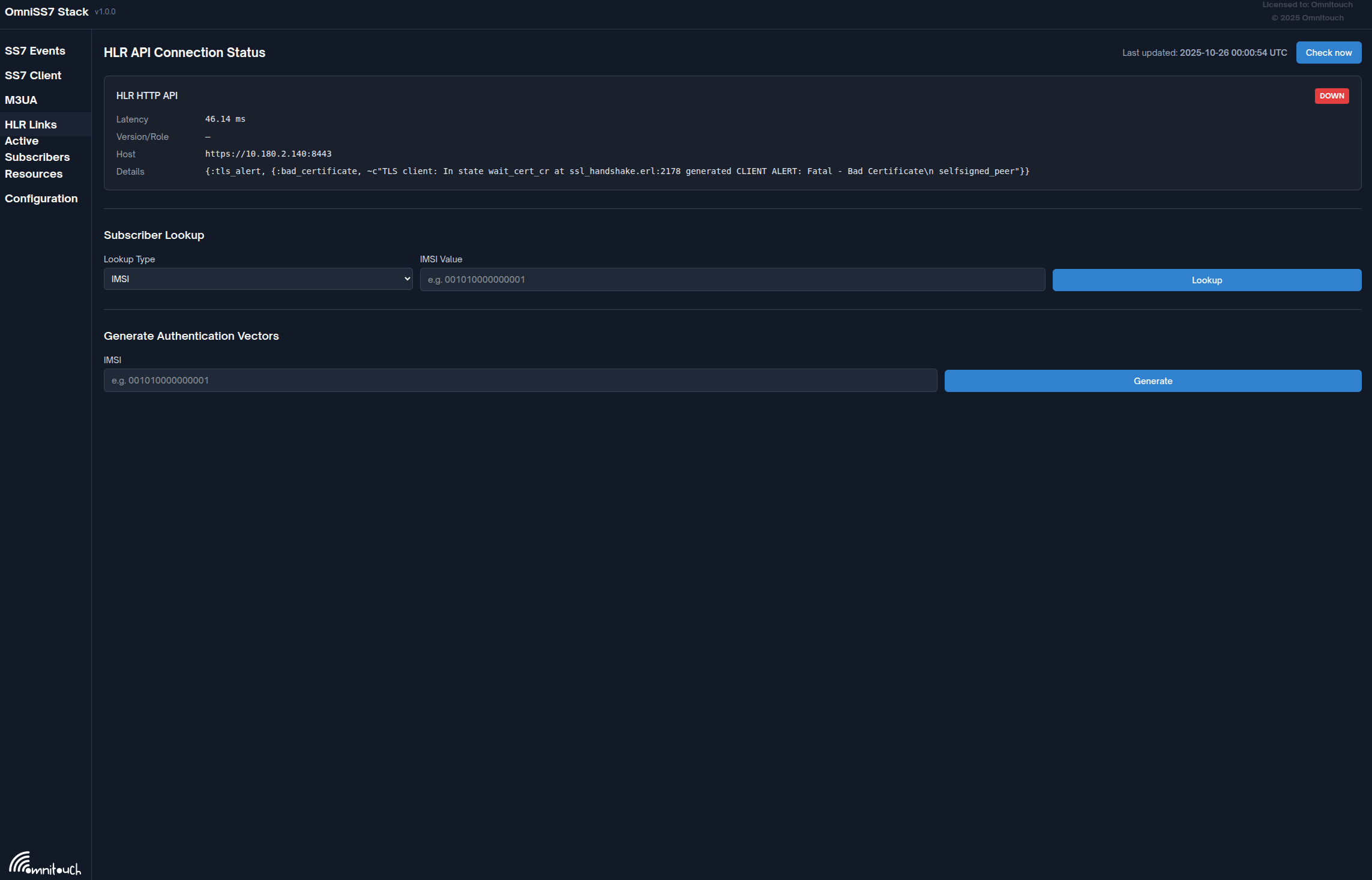Image resolution: width=1372 pixels, height=880 pixels.
Task: Click the HLR HTTP API card title
Action: point(147,96)
